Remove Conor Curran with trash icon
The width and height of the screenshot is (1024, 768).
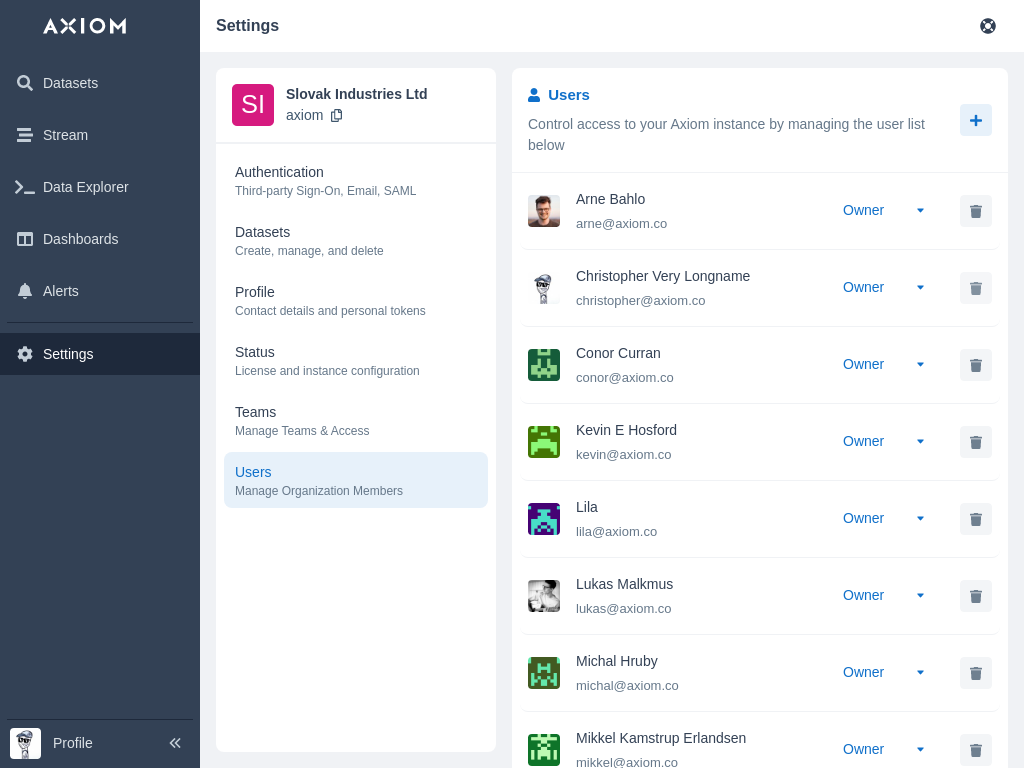pos(975,365)
